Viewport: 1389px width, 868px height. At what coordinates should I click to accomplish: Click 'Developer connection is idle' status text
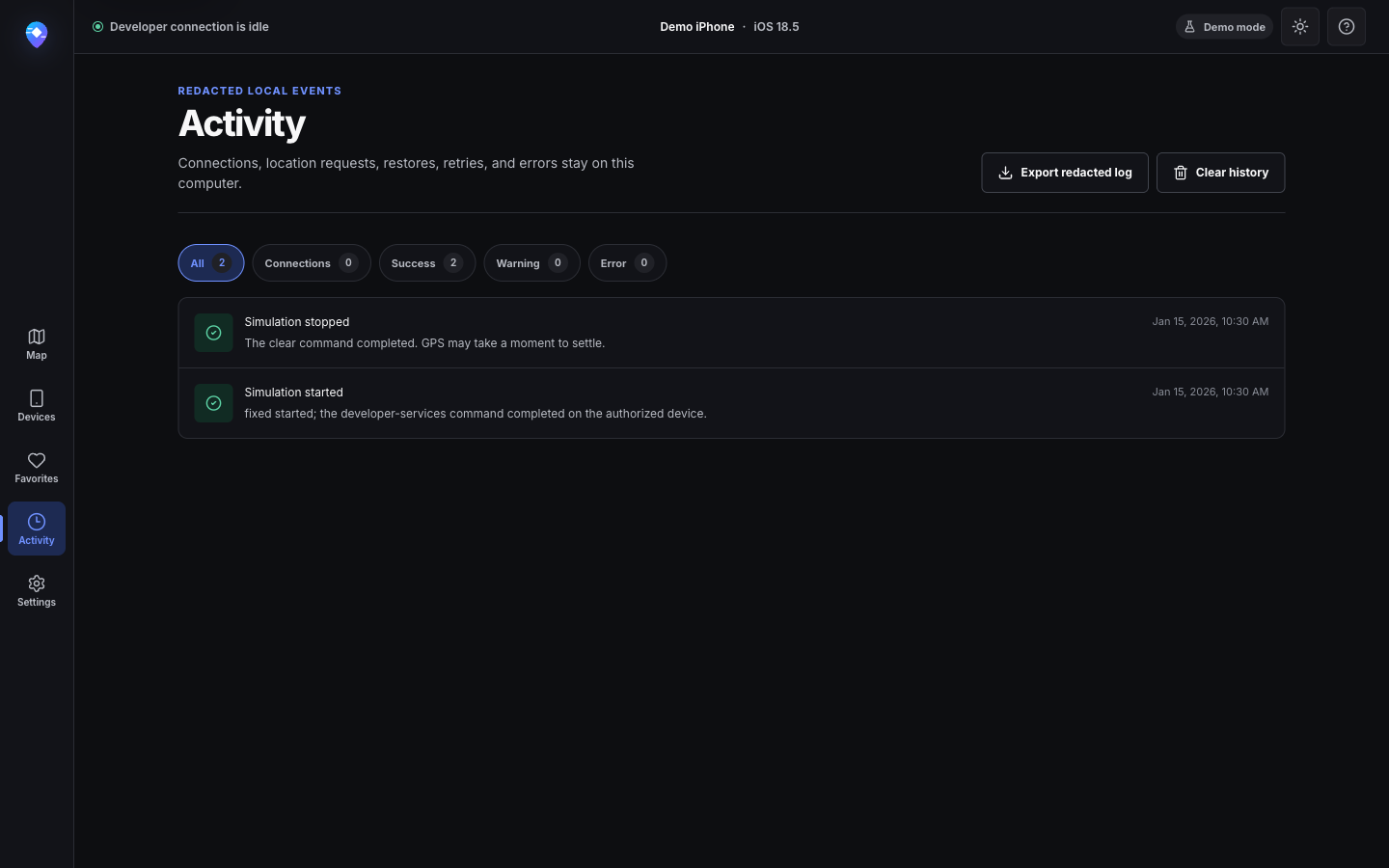(189, 27)
